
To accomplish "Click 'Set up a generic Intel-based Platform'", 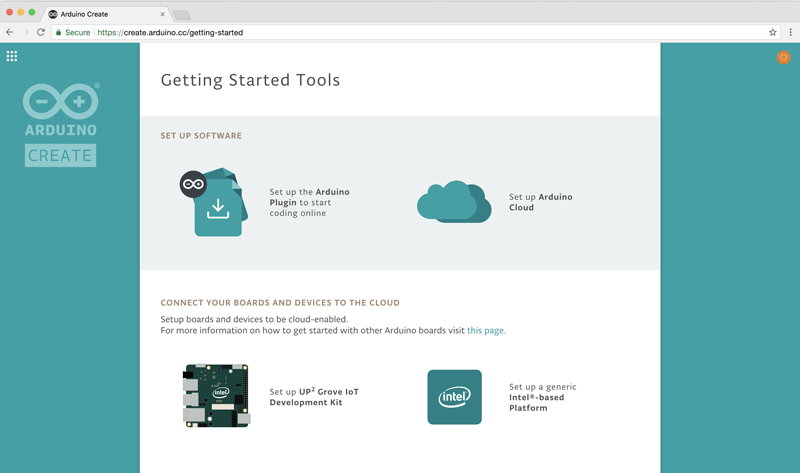I will pyautogui.click(x=542, y=397).
